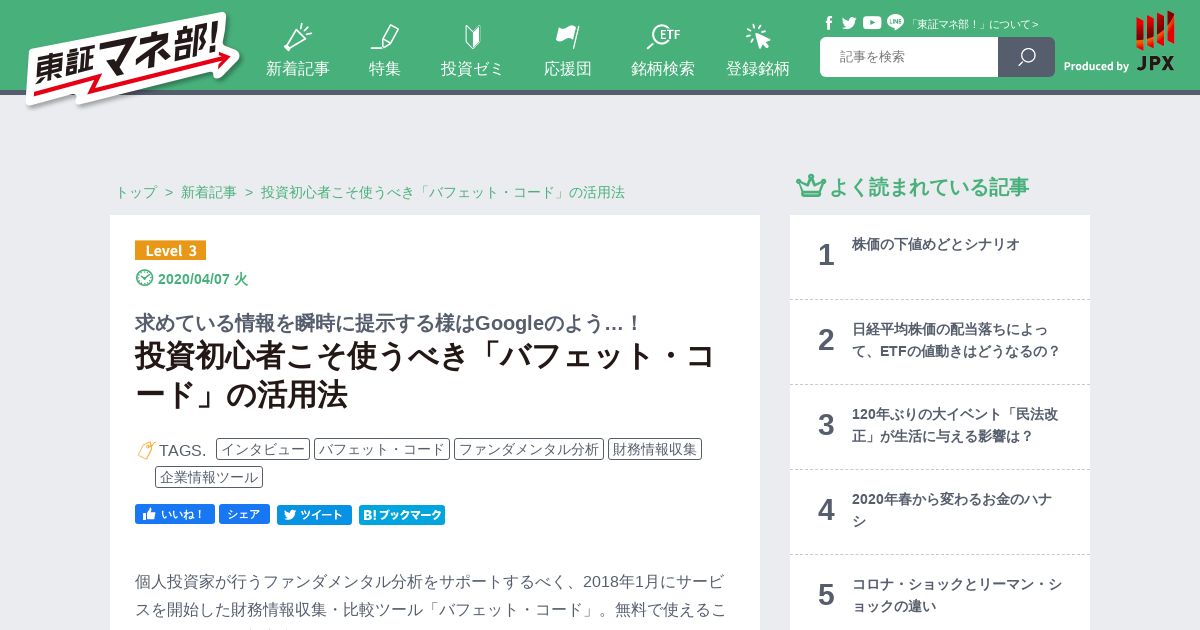Click the subtitle 求めている情報を瞬時に提示する
The width and height of the screenshot is (1200, 630).
click(x=389, y=323)
